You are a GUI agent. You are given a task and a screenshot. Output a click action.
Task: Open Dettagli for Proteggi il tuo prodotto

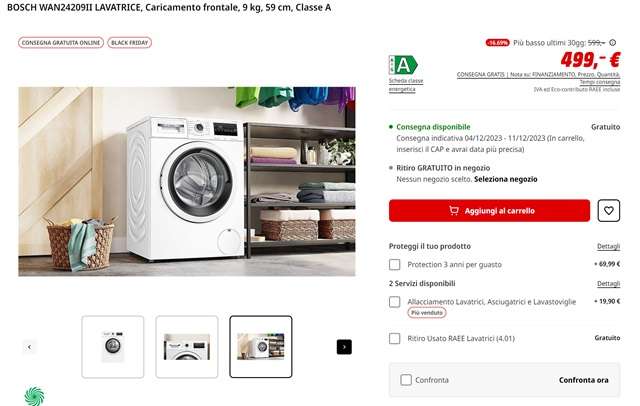pyautogui.click(x=608, y=246)
